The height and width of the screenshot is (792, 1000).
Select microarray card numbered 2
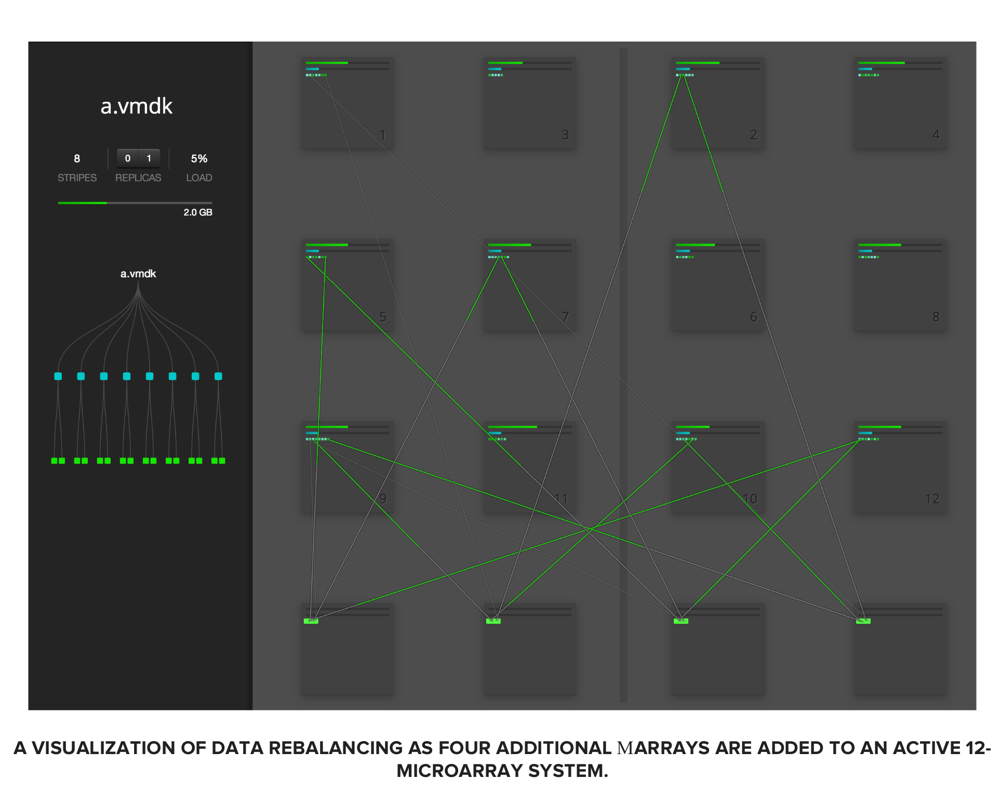tap(717, 103)
